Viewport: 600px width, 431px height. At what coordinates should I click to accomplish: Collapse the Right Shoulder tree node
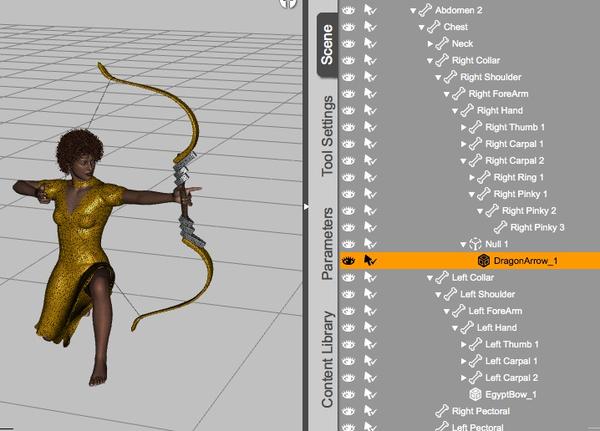pyautogui.click(x=438, y=78)
